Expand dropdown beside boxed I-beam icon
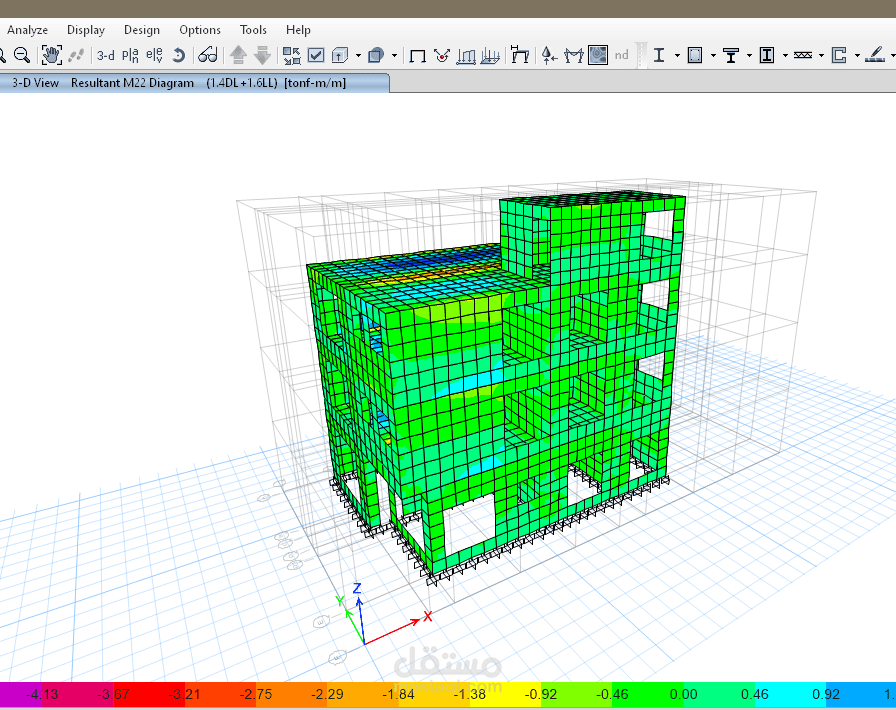The width and height of the screenshot is (896, 710). pos(785,55)
